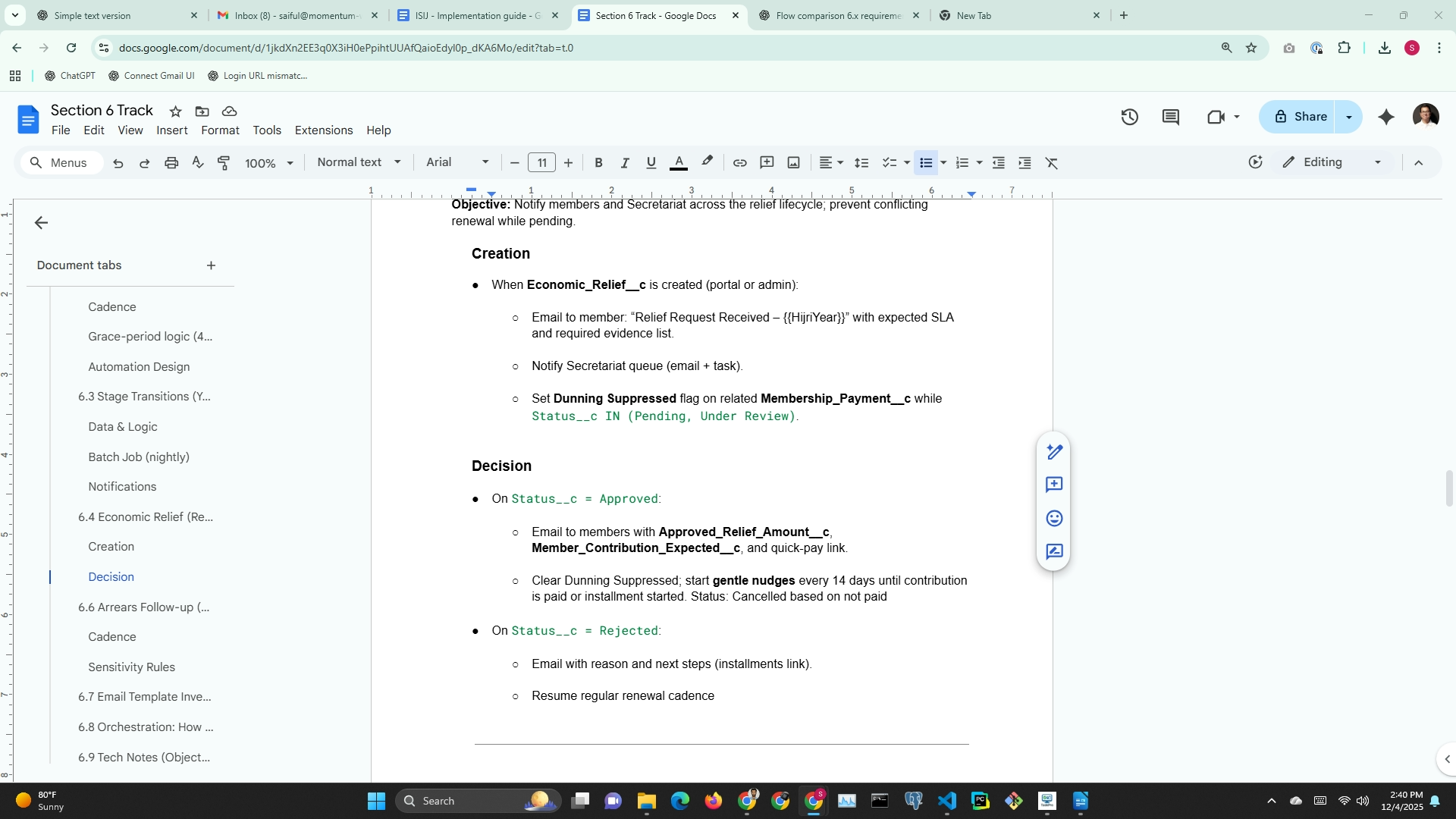Click the Clear formatting icon

point(1051,162)
